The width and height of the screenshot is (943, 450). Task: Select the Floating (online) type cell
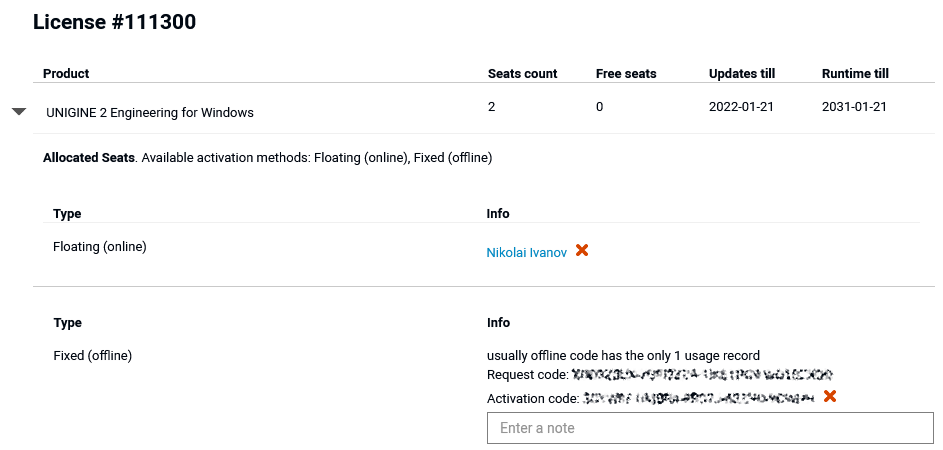click(x=100, y=247)
